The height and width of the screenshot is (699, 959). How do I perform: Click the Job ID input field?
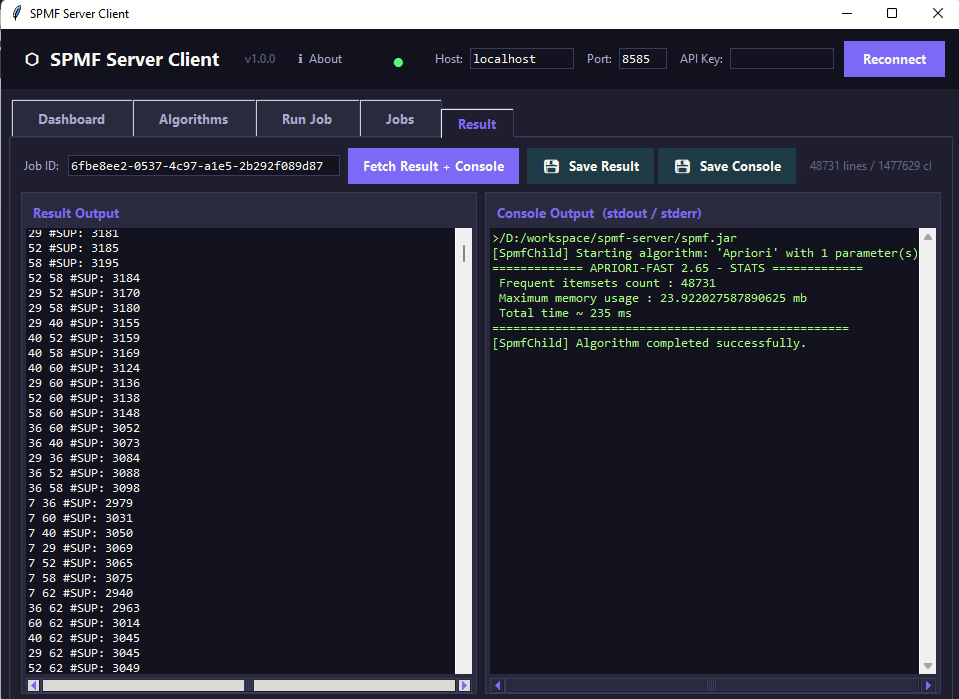[203, 166]
